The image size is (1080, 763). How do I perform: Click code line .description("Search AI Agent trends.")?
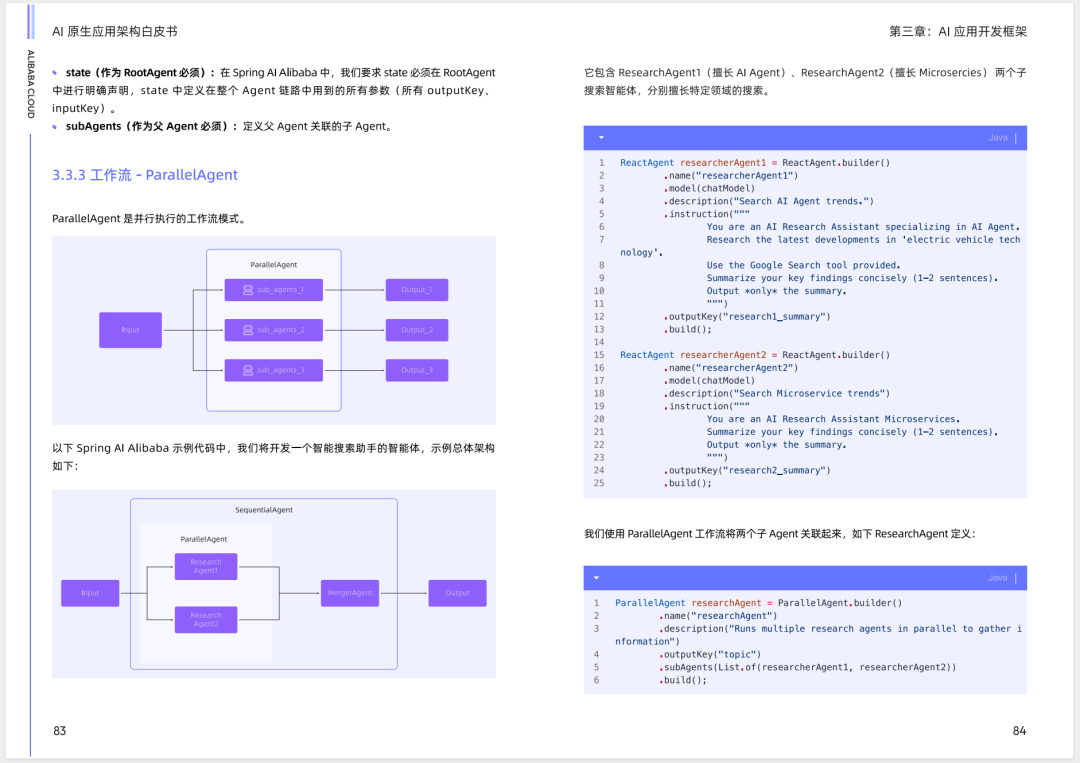769,201
